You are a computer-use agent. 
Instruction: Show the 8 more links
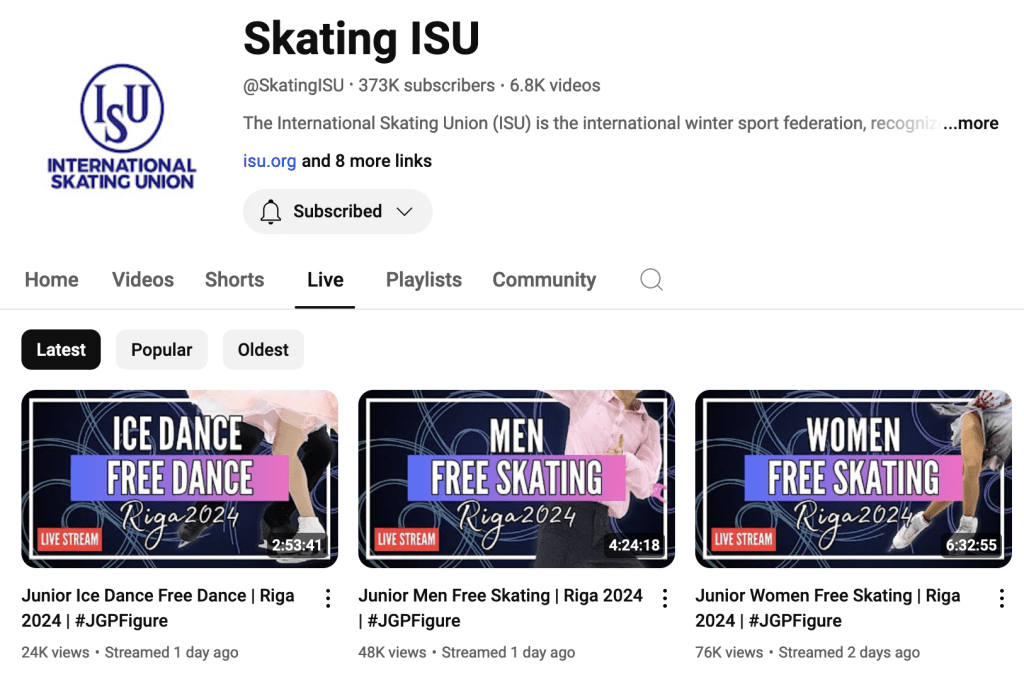coord(366,161)
